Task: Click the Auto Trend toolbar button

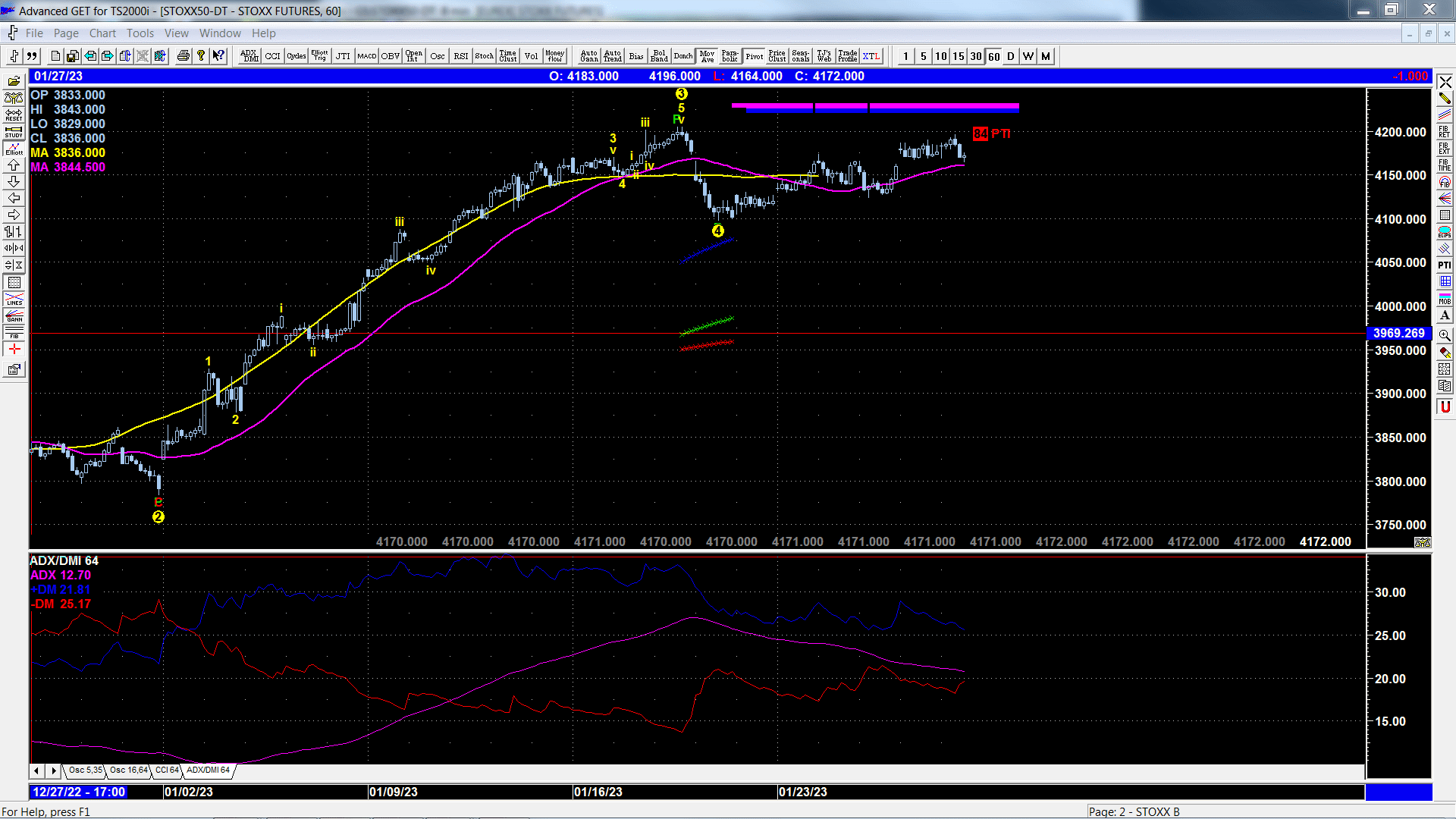Action: (613, 56)
